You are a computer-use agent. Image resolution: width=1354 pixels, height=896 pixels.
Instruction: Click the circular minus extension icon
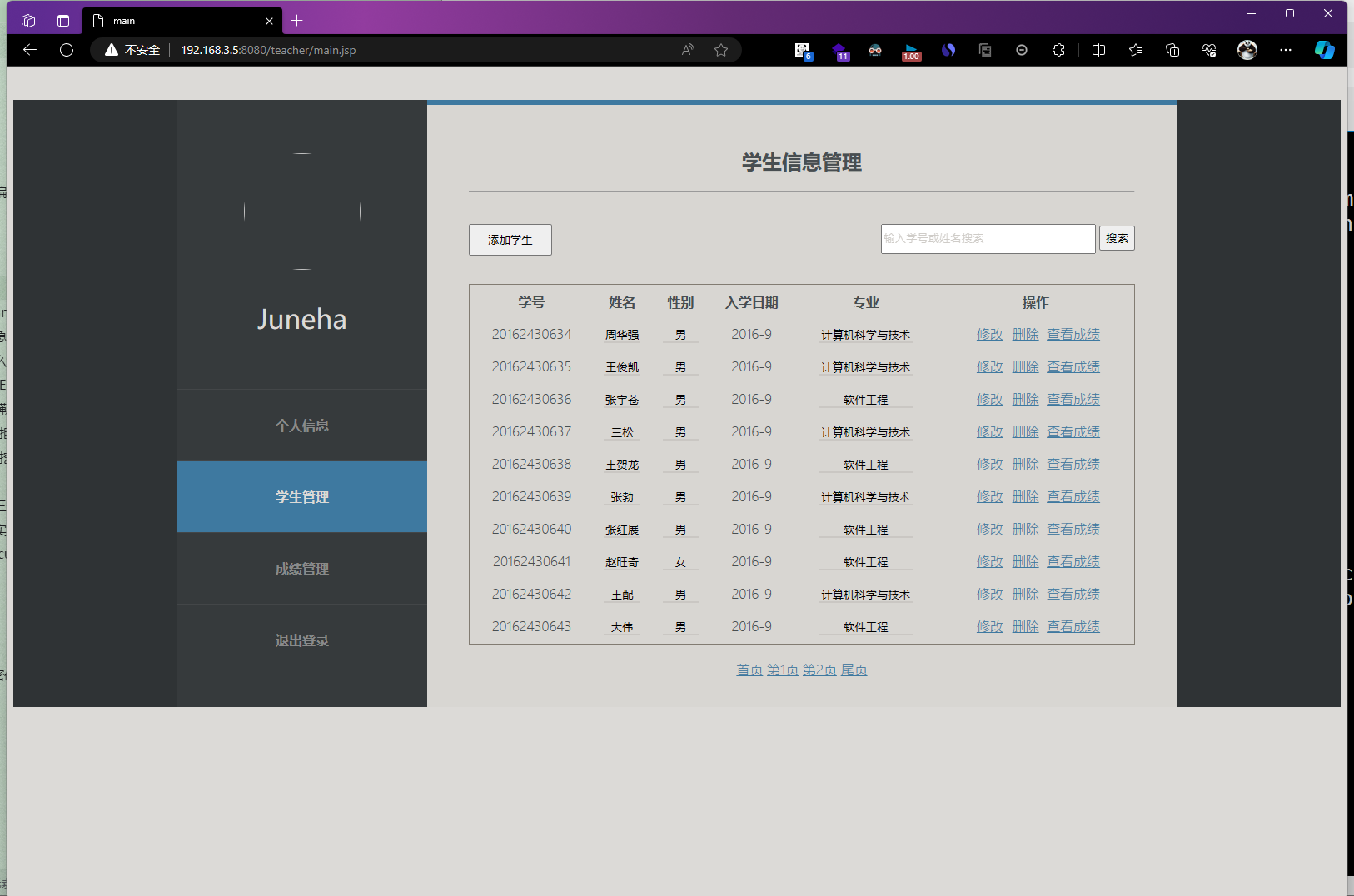click(x=1022, y=50)
